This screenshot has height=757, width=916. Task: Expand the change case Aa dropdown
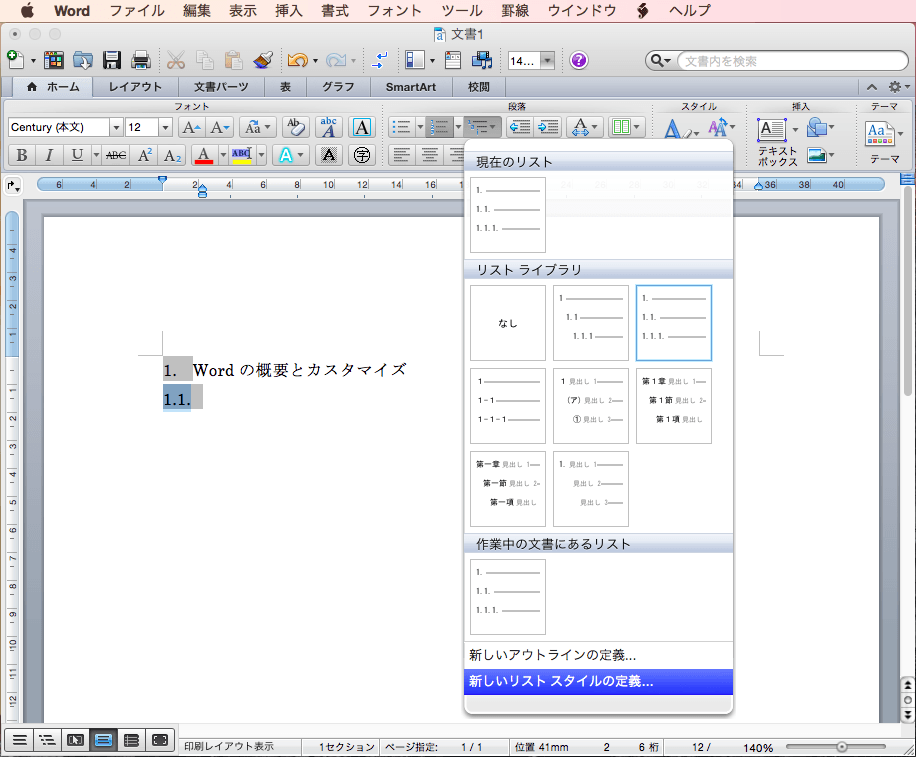click(x=258, y=127)
